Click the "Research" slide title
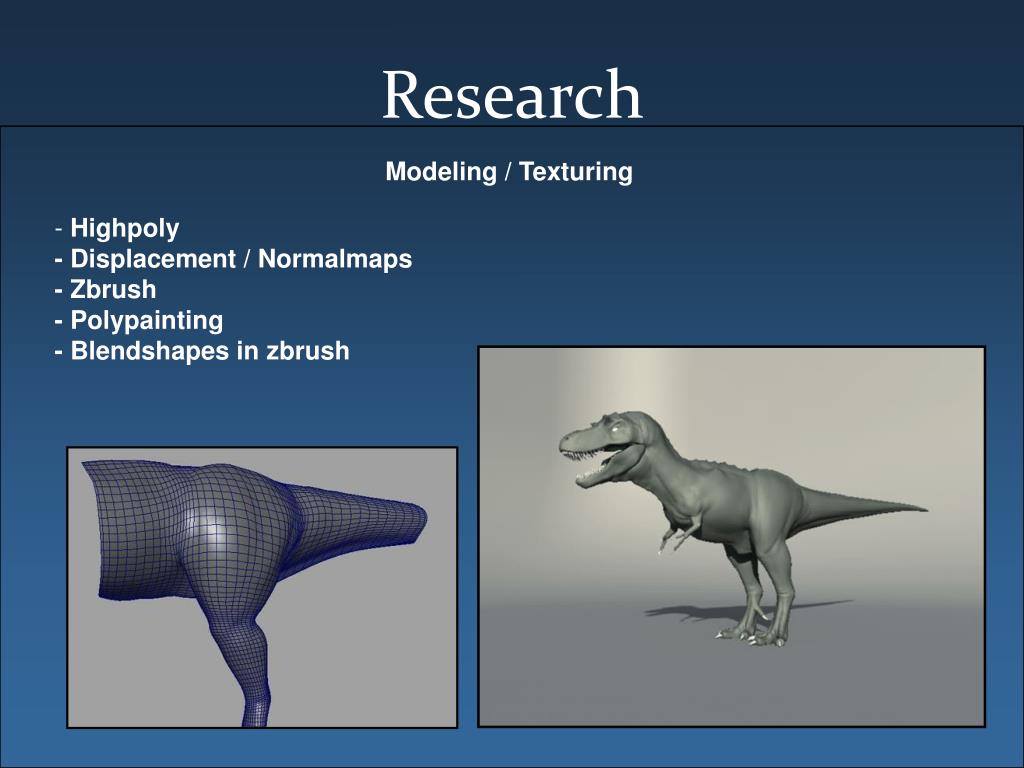 [512, 95]
